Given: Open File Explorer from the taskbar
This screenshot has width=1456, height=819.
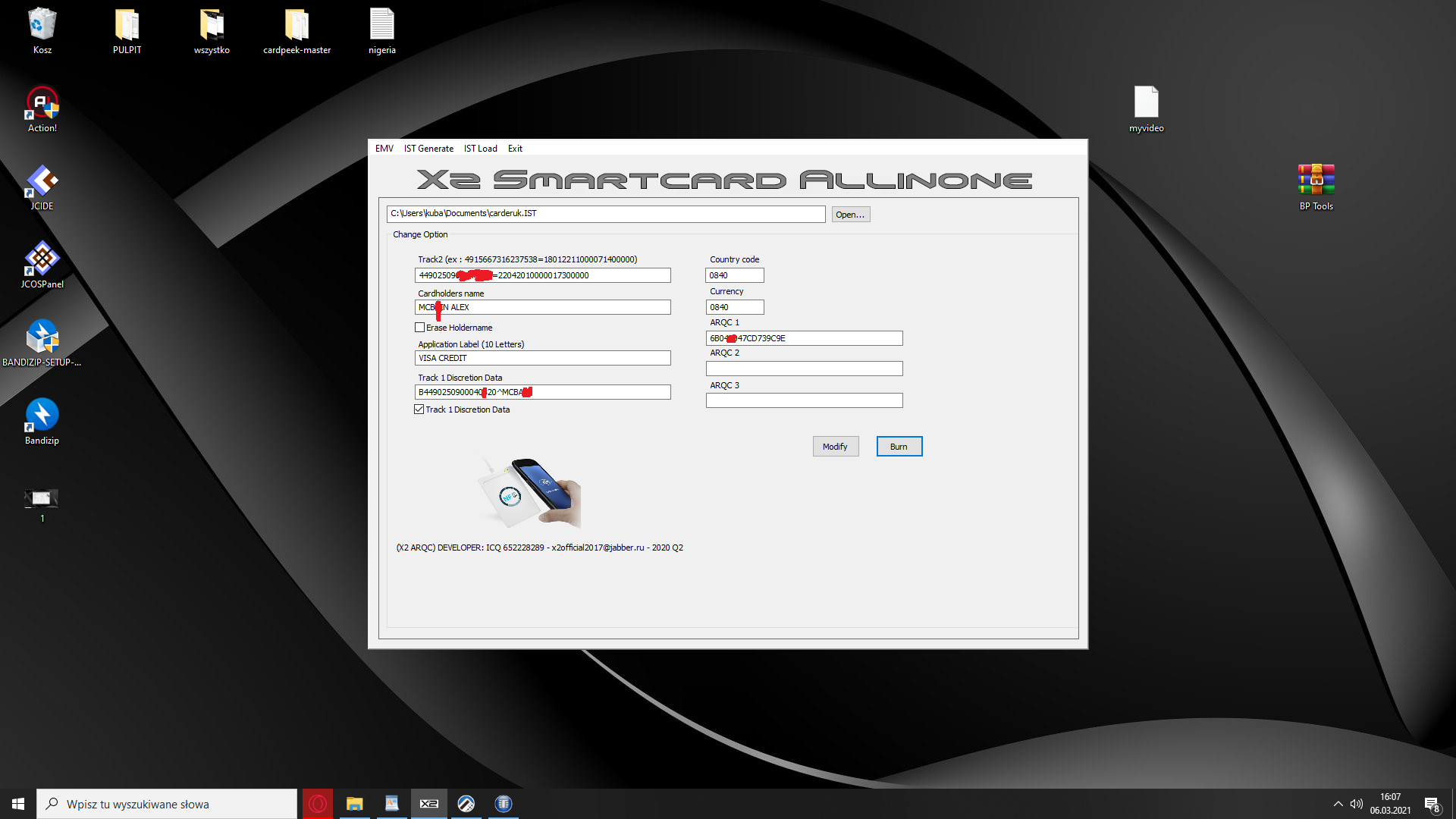Looking at the screenshot, I should (354, 804).
